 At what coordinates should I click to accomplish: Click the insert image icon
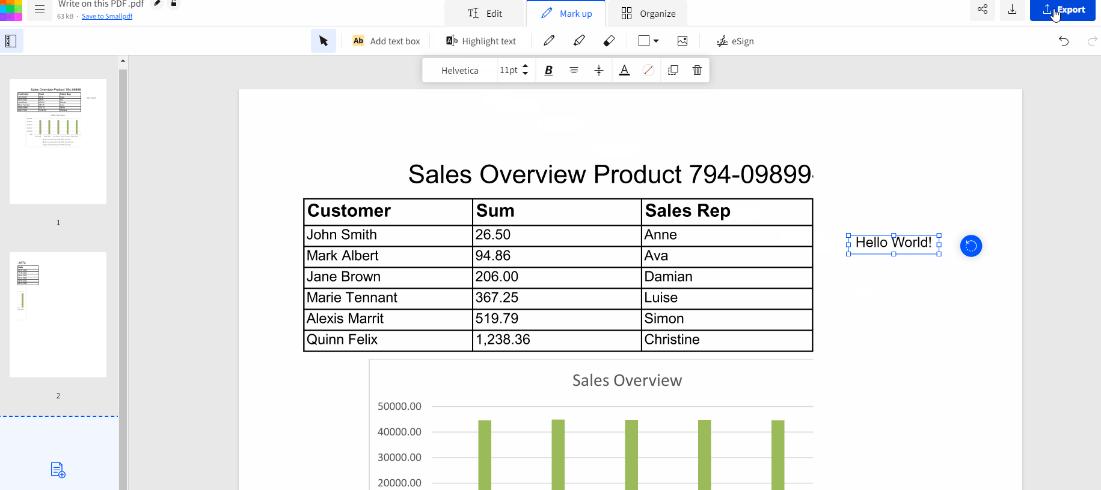point(682,41)
